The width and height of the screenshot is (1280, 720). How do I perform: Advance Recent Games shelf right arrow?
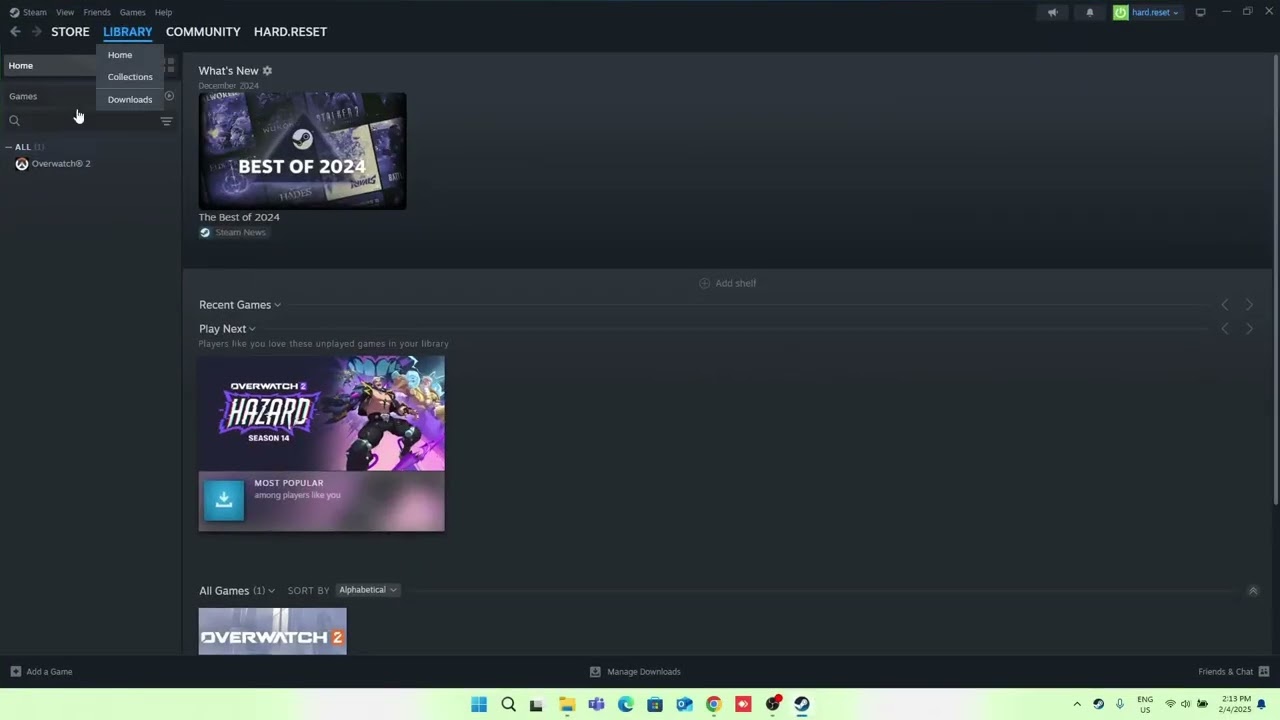[x=1249, y=305]
